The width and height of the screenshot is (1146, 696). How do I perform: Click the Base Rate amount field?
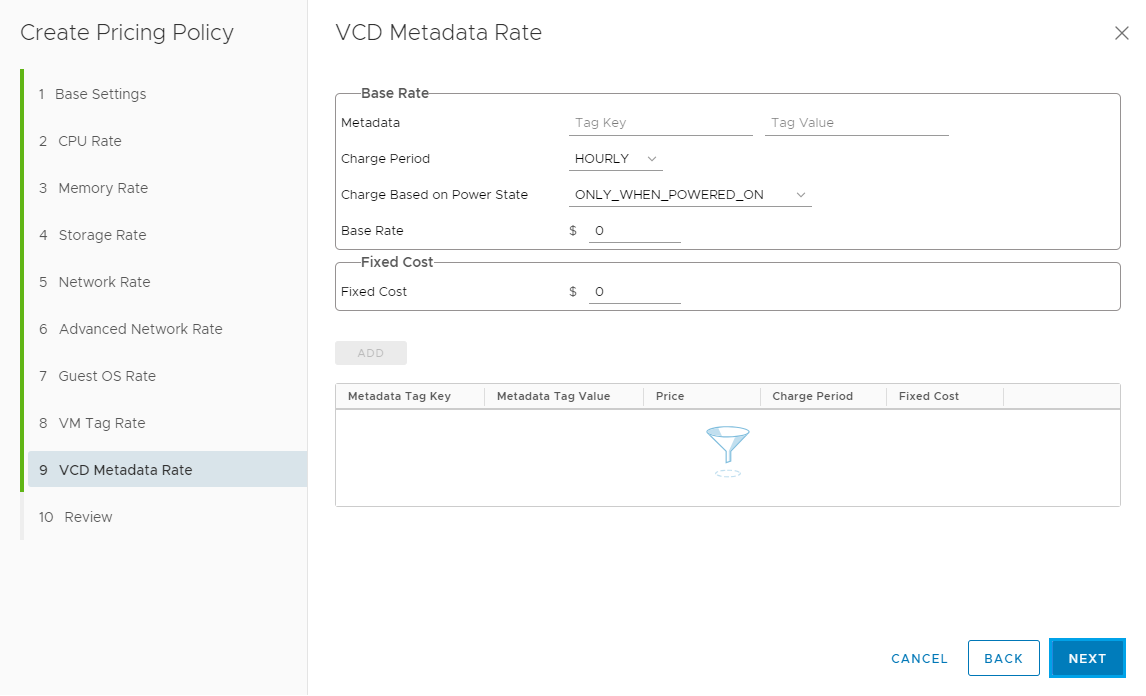[x=634, y=231]
